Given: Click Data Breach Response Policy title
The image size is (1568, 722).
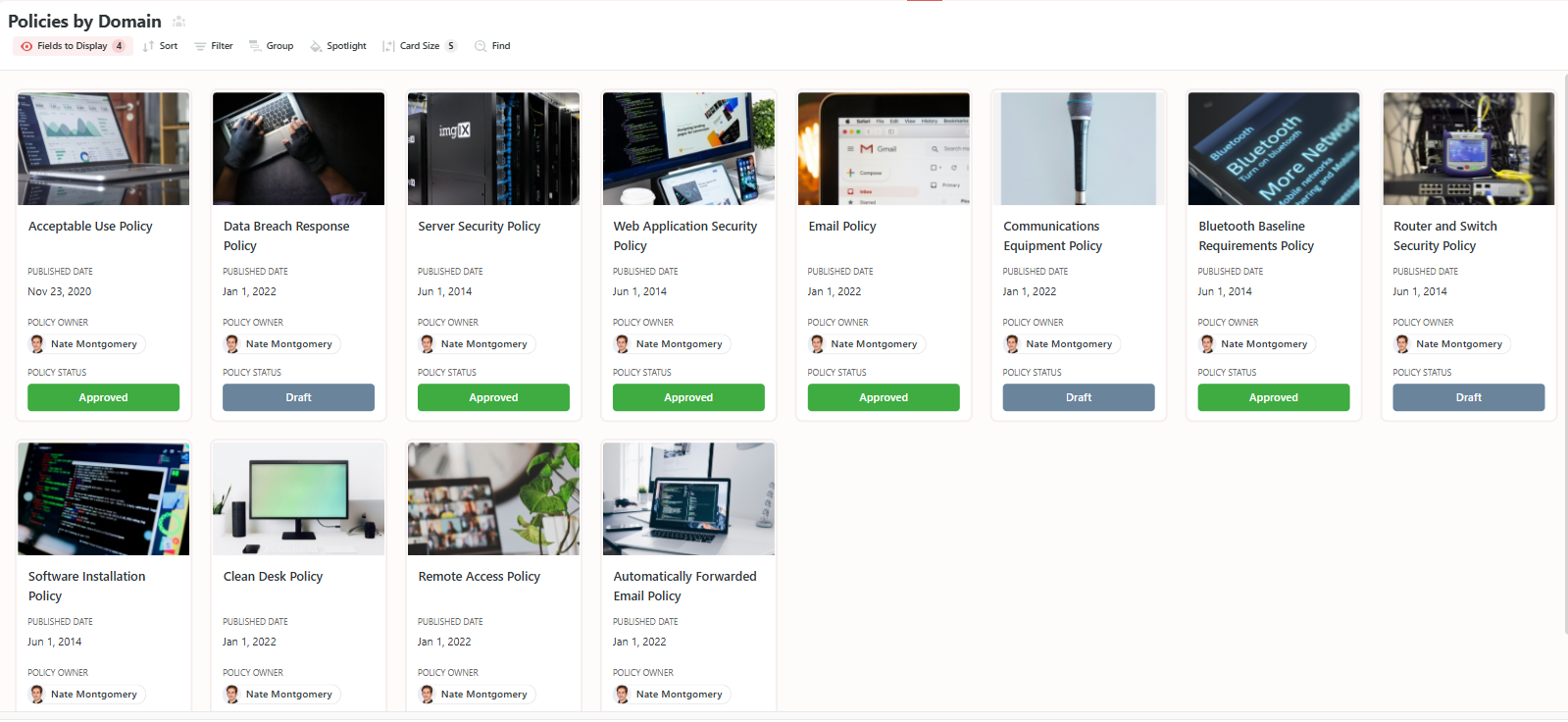Looking at the screenshot, I should [286, 236].
